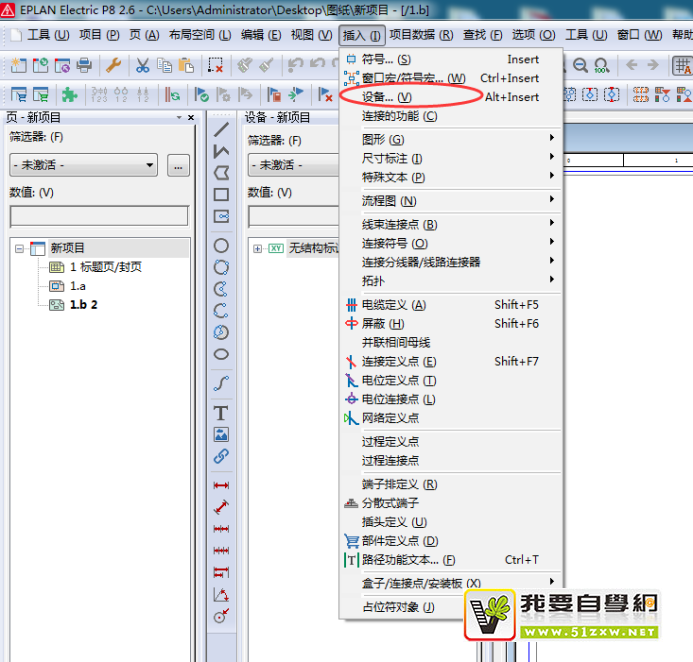Viewport: 693px width, 662px height.
Task: Toggle the grid snap button
Action: tap(683, 66)
